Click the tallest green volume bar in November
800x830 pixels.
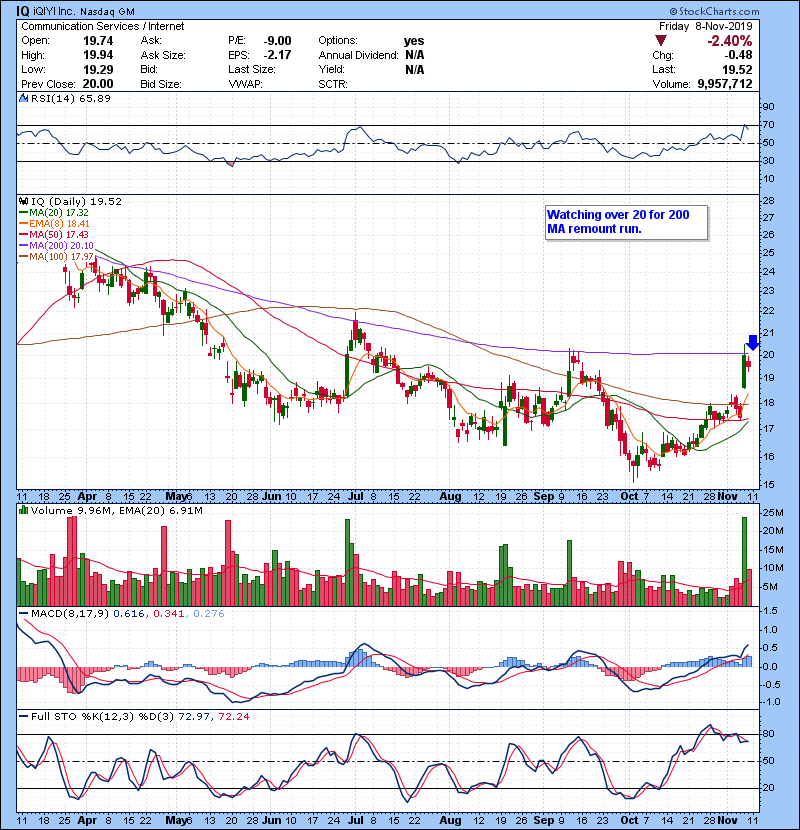tap(744, 561)
